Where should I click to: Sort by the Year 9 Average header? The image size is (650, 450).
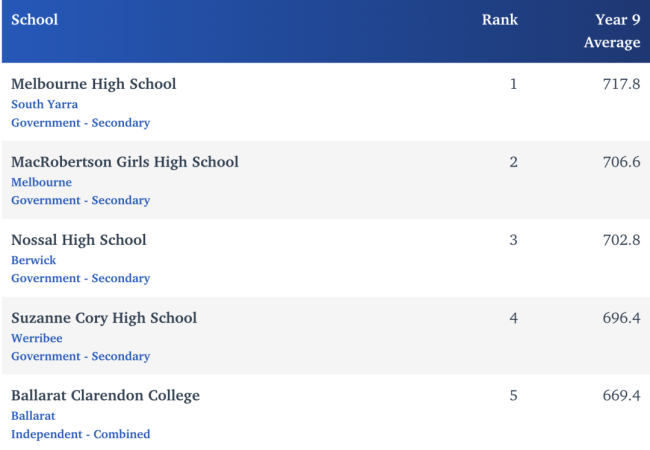[x=612, y=31]
